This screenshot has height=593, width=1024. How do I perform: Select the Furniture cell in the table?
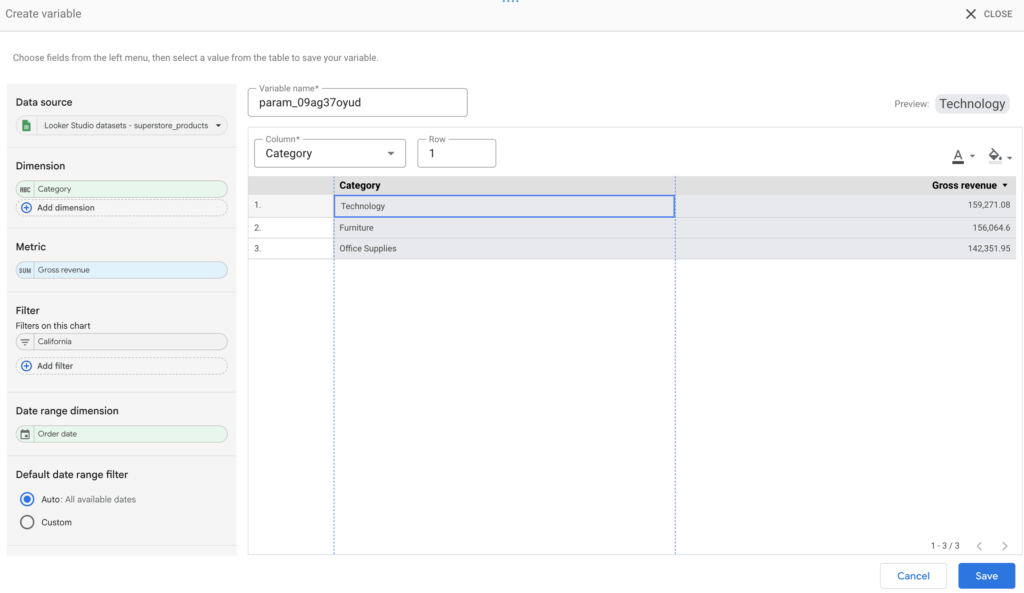[504, 228]
